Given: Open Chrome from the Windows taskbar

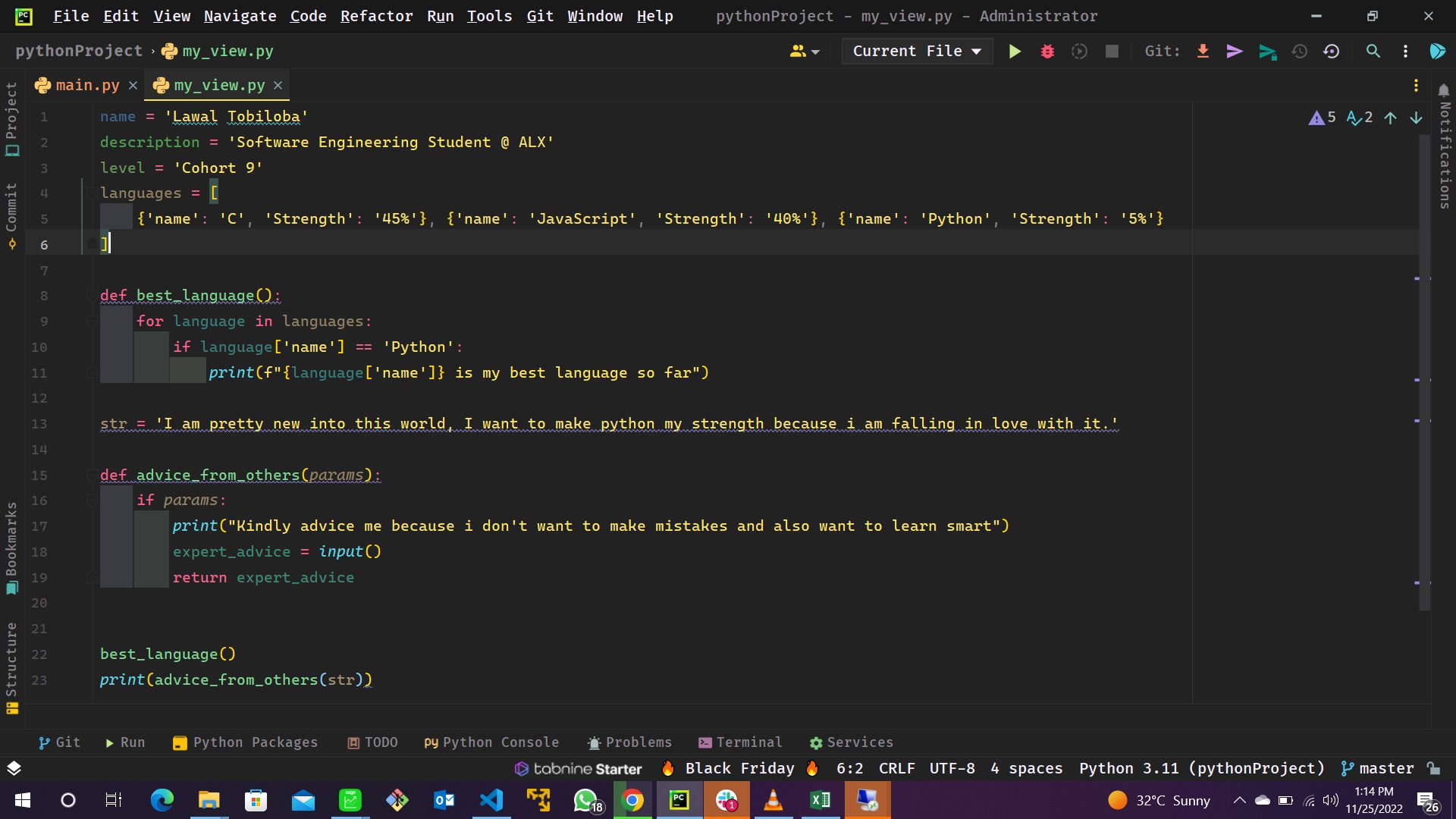Looking at the screenshot, I should click(632, 800).
